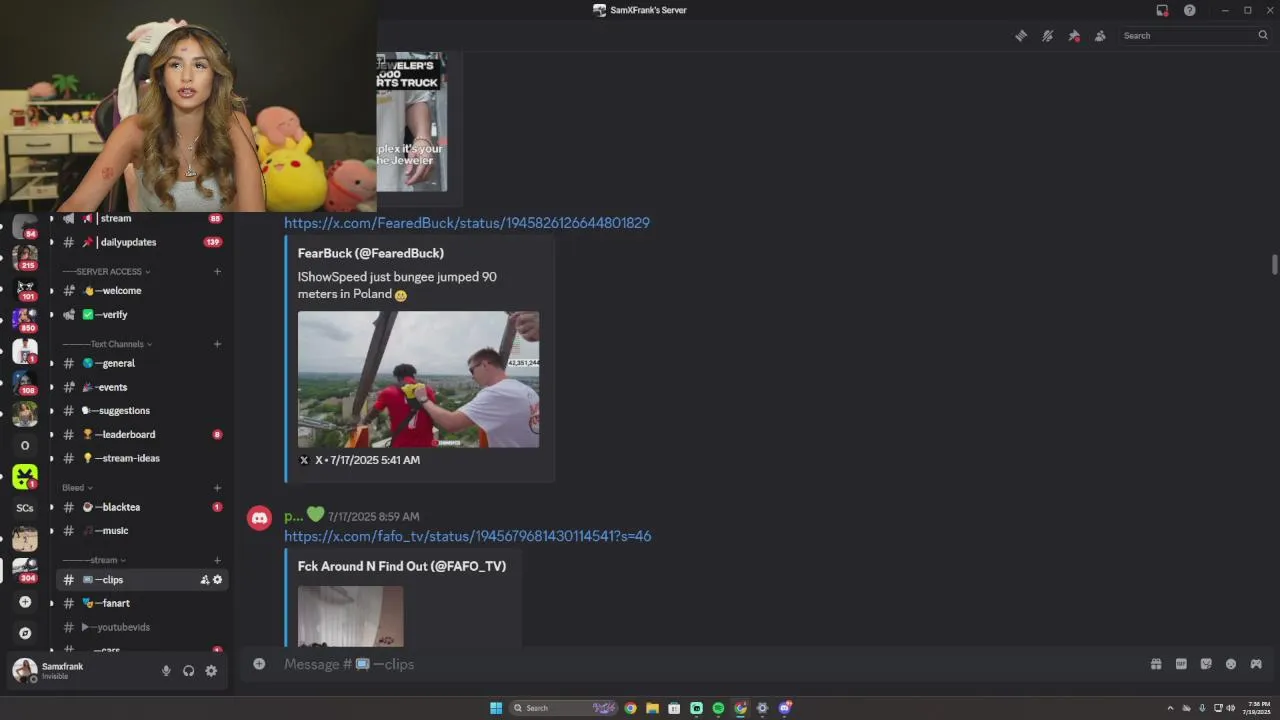Toggle deafen headphones in user panel
This screenshot has width=1280, height=720.
[x=188, y=671]
